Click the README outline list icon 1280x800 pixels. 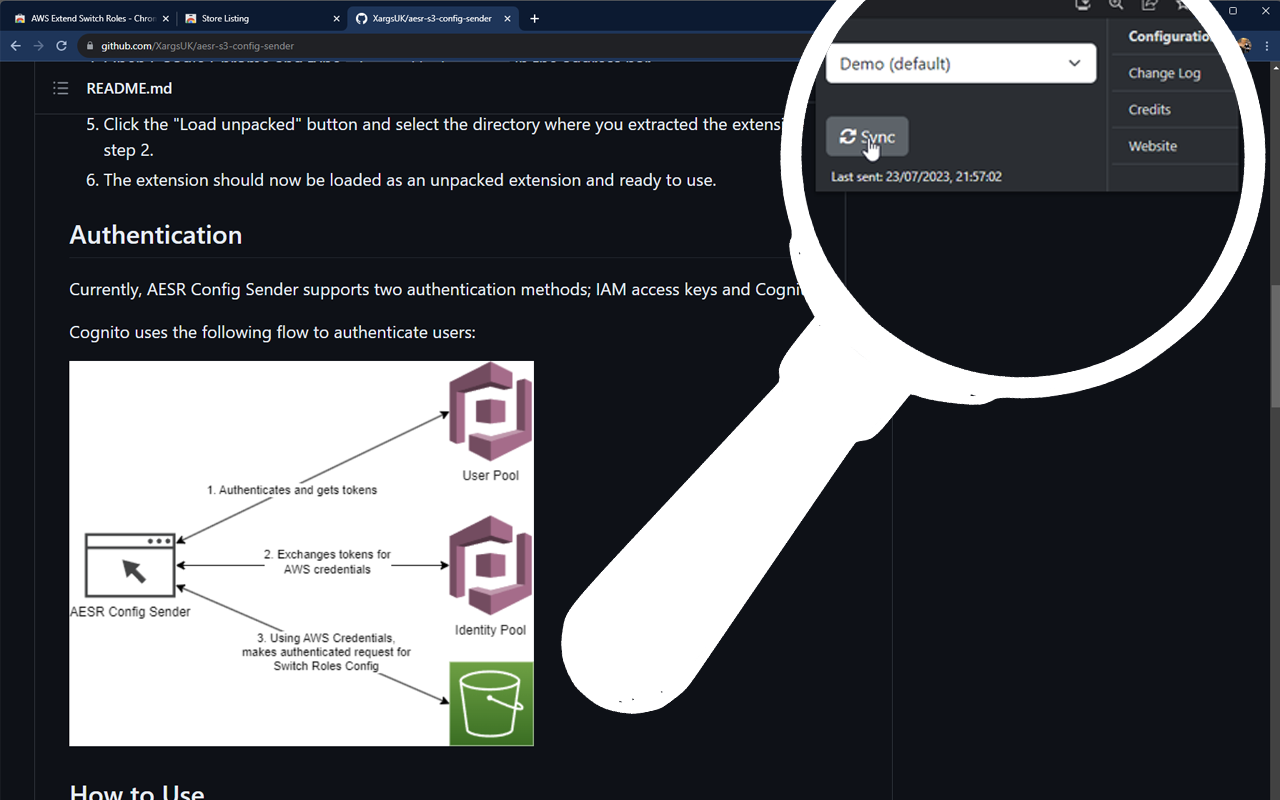tap(61, 89)
